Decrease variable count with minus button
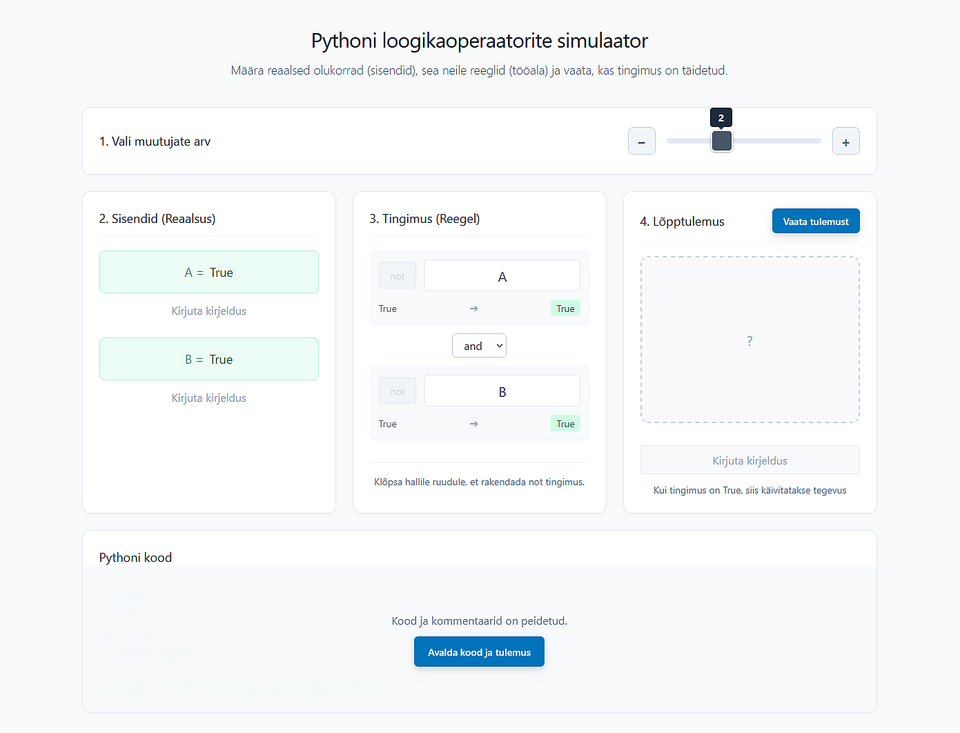This screenshot has width=960, height=733. pyautogui.click(x=642, y=141)
